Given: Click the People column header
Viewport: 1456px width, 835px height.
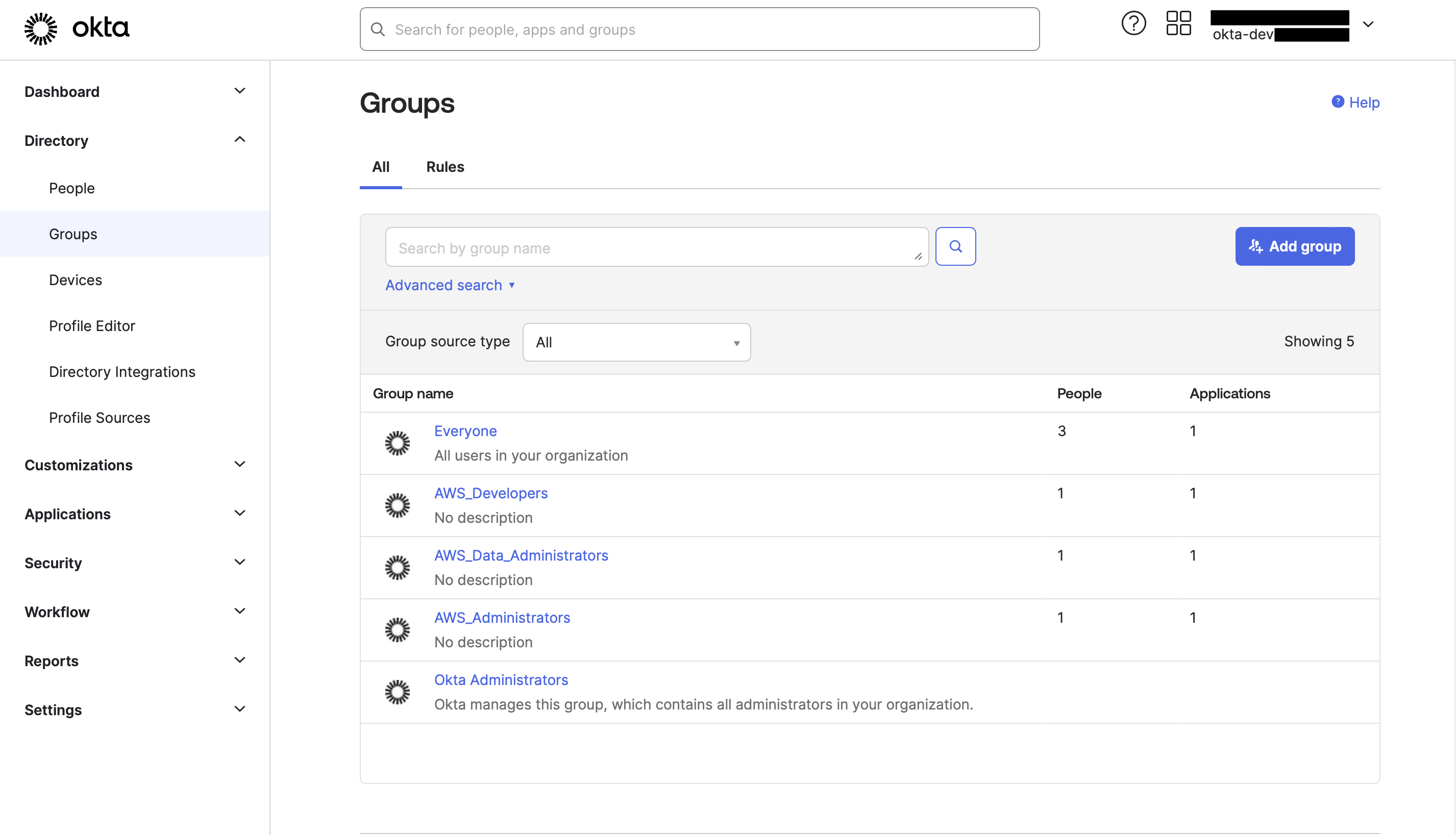Looking at the screenshot, I should pyautogui.click(x=1079, y=393).
